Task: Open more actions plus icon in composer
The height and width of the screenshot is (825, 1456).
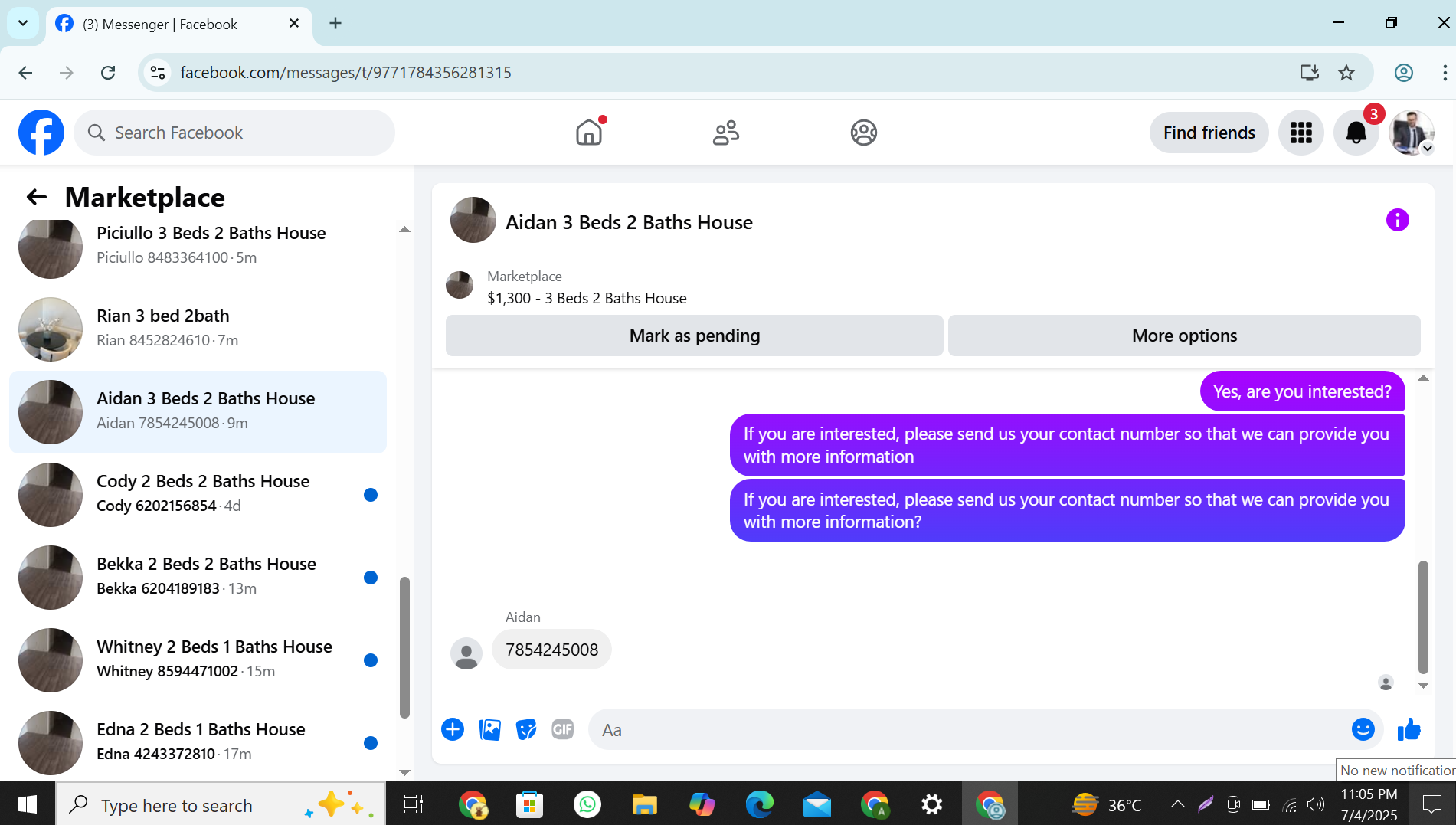Action: tap(453, 729)
